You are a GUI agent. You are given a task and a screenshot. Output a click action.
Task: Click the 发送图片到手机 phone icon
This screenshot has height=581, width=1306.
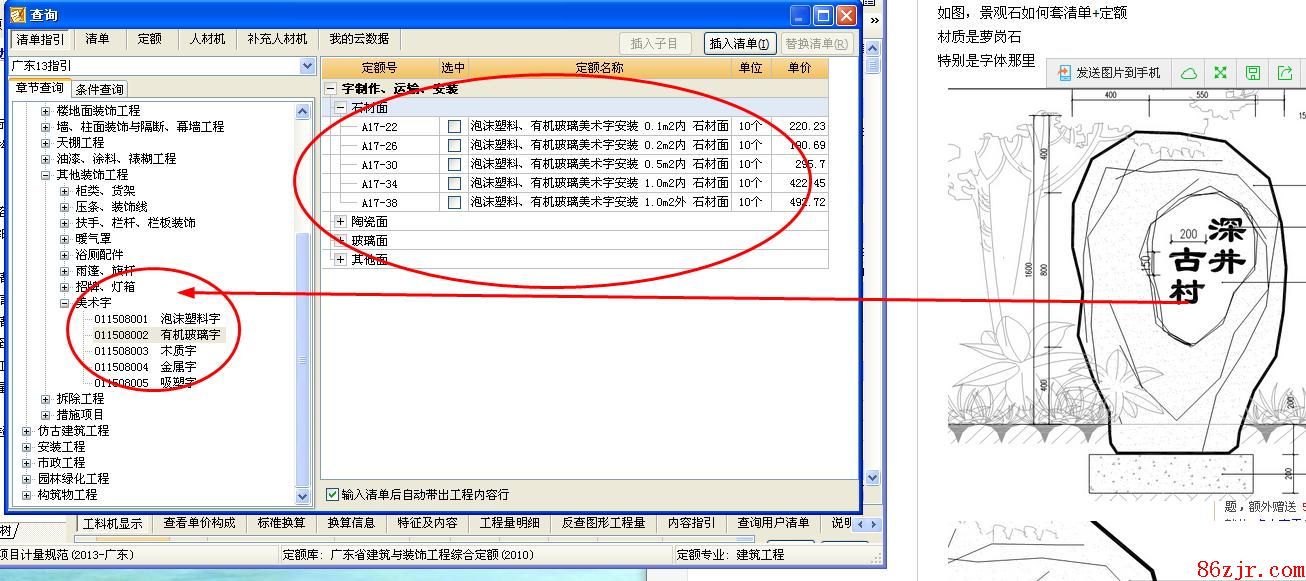(1064, 73)
